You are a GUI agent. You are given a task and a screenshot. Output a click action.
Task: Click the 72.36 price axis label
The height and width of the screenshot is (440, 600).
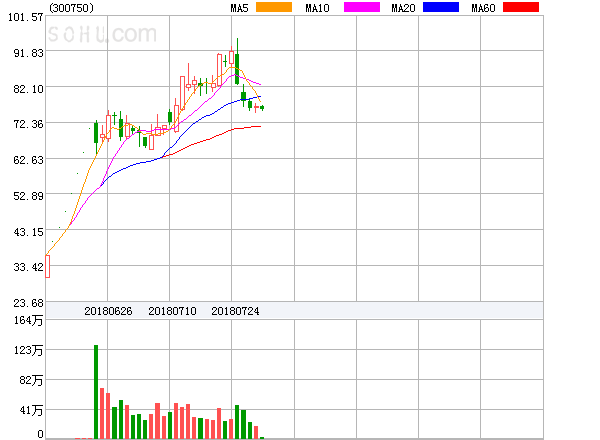coord(28,124)
